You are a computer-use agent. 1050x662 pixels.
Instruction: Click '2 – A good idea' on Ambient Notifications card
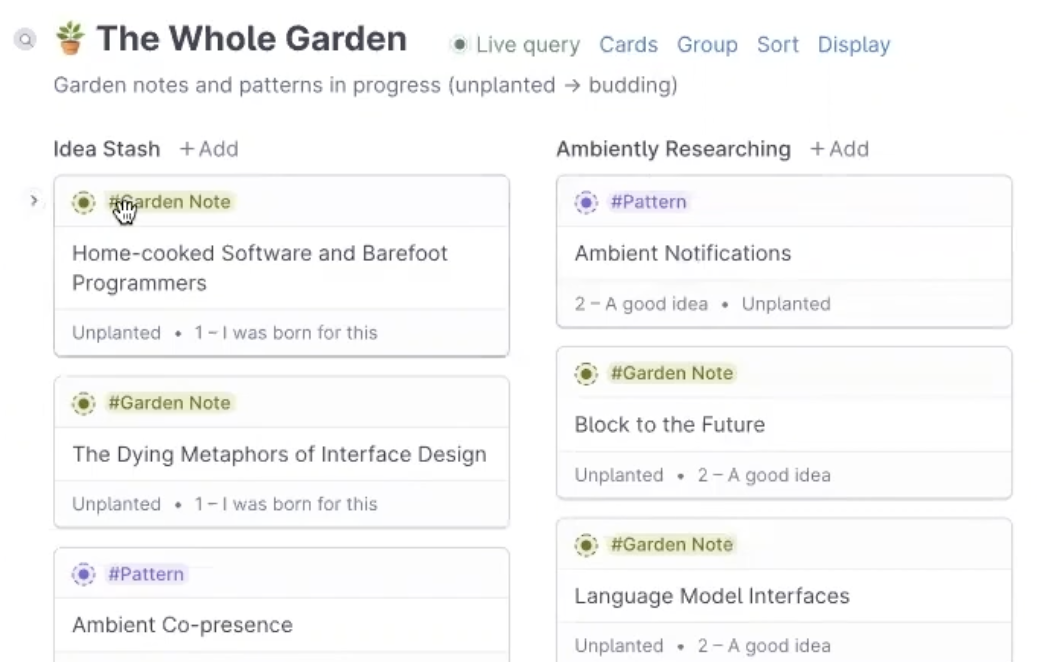pyautogui.click(x=641, y=305)
